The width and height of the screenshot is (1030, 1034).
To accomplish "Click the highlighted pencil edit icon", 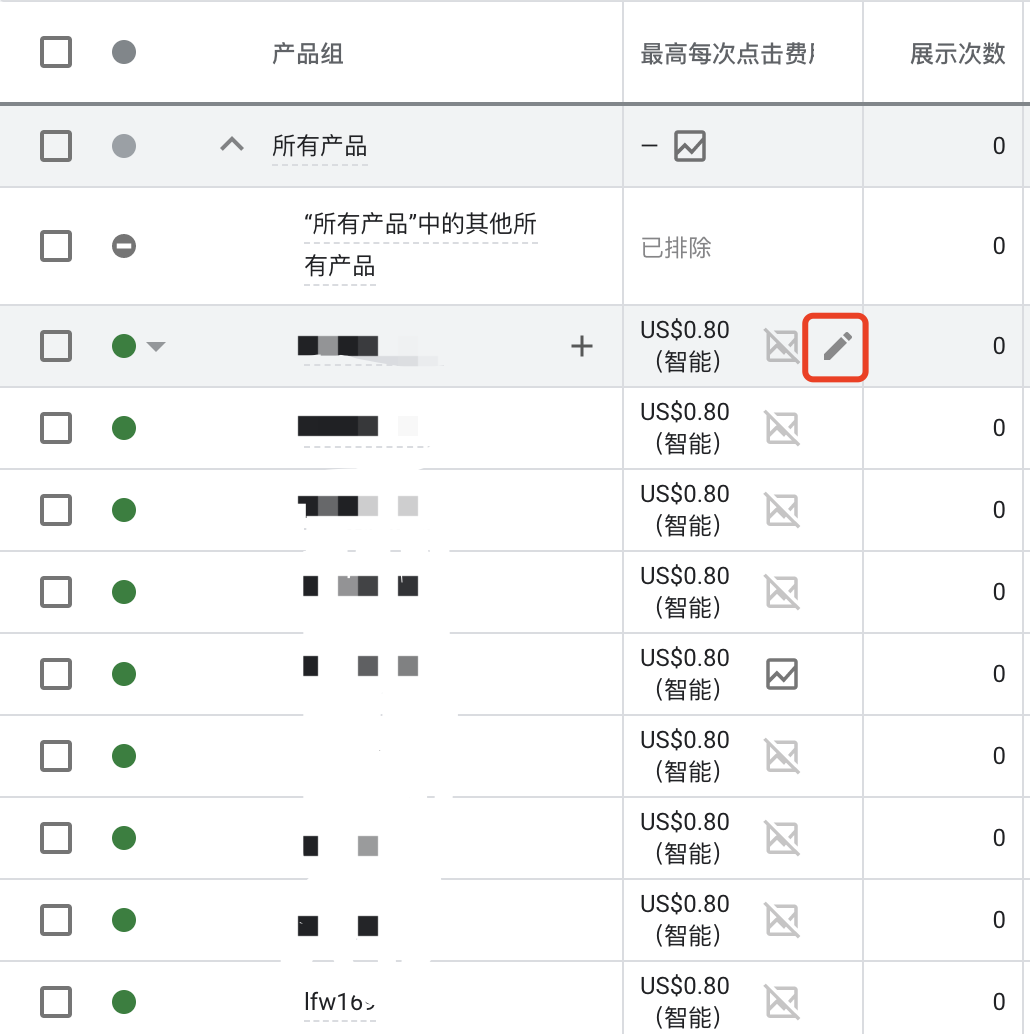I will click(x=836, y=346).
